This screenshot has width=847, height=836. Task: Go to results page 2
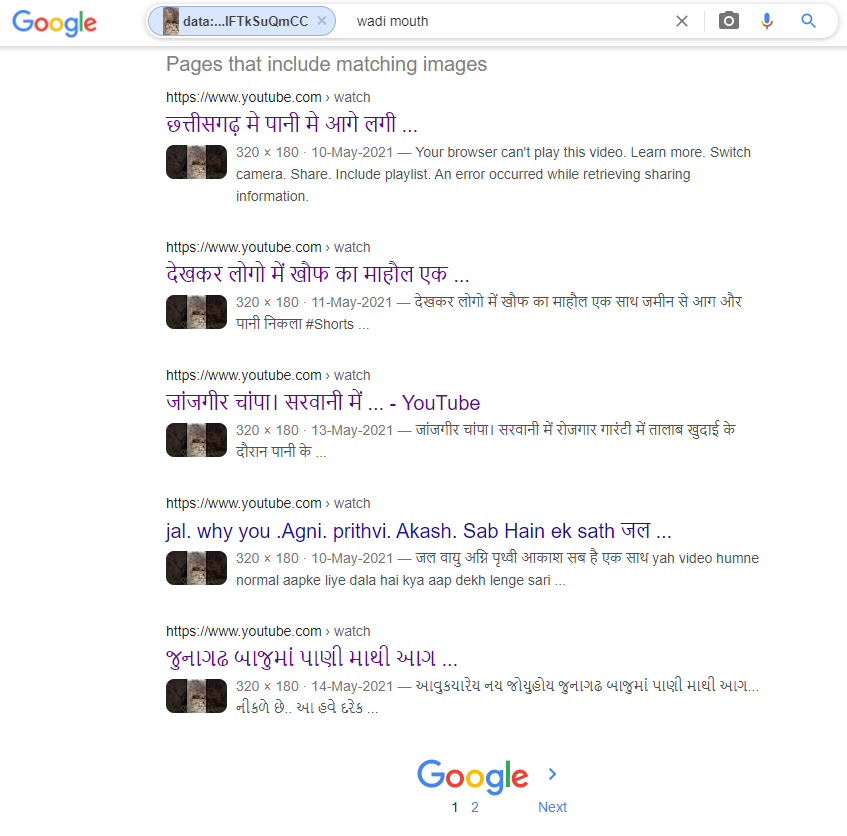coord(474,807)
